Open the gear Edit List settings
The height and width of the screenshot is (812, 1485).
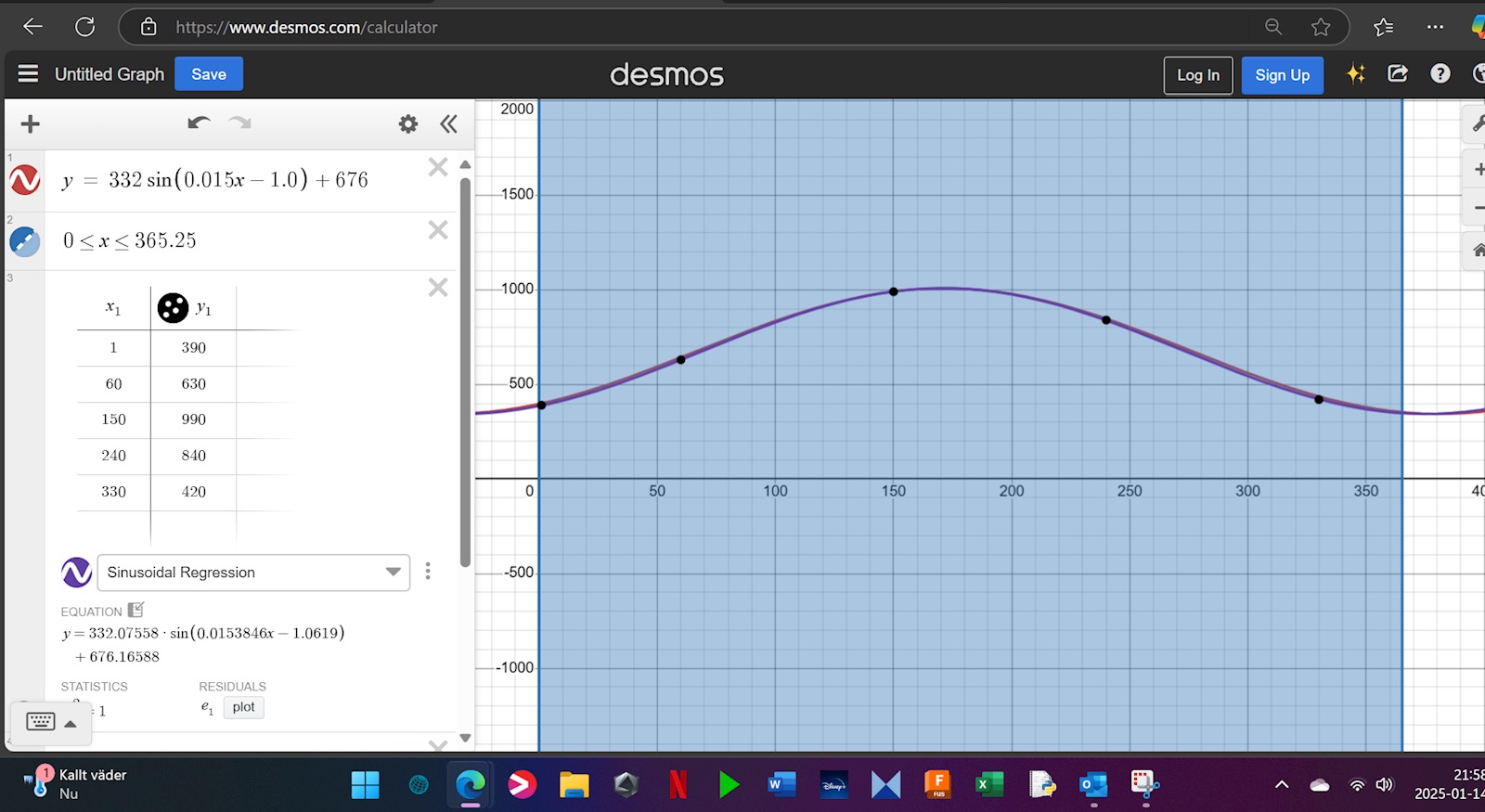point(408,124)
